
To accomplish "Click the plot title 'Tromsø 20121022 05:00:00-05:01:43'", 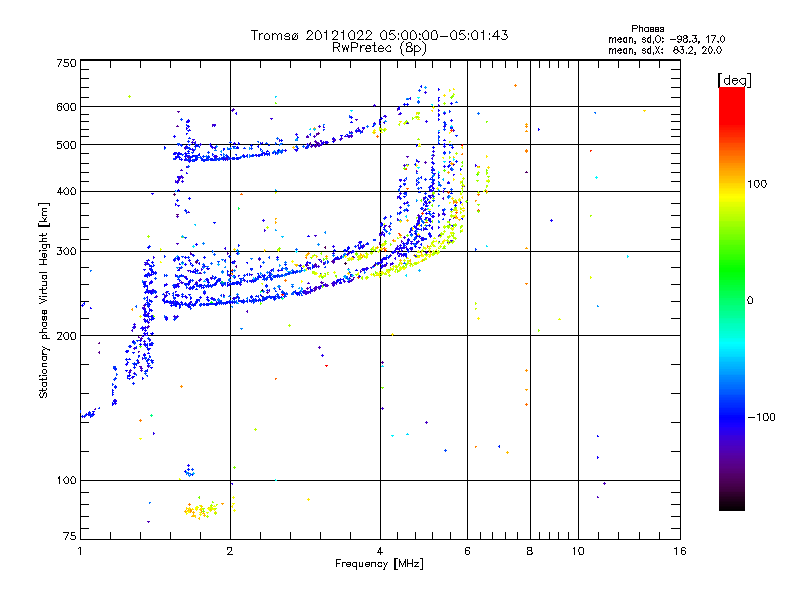I will (380, 35).
